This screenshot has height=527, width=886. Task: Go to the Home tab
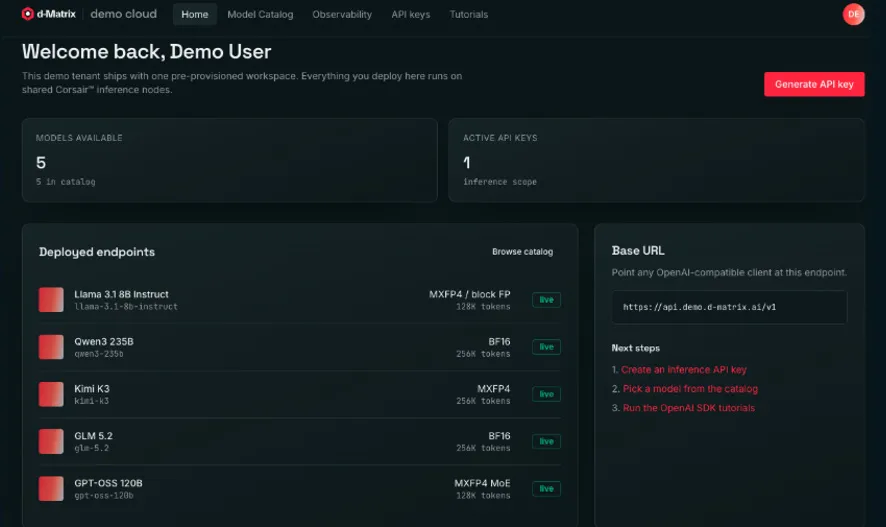tap(195, 15)
